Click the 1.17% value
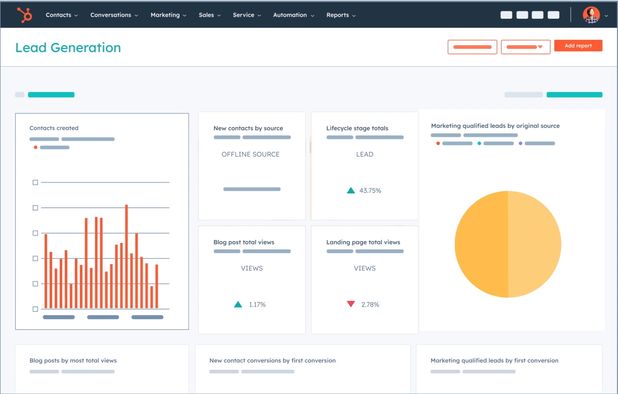 (x=257, y=305)
